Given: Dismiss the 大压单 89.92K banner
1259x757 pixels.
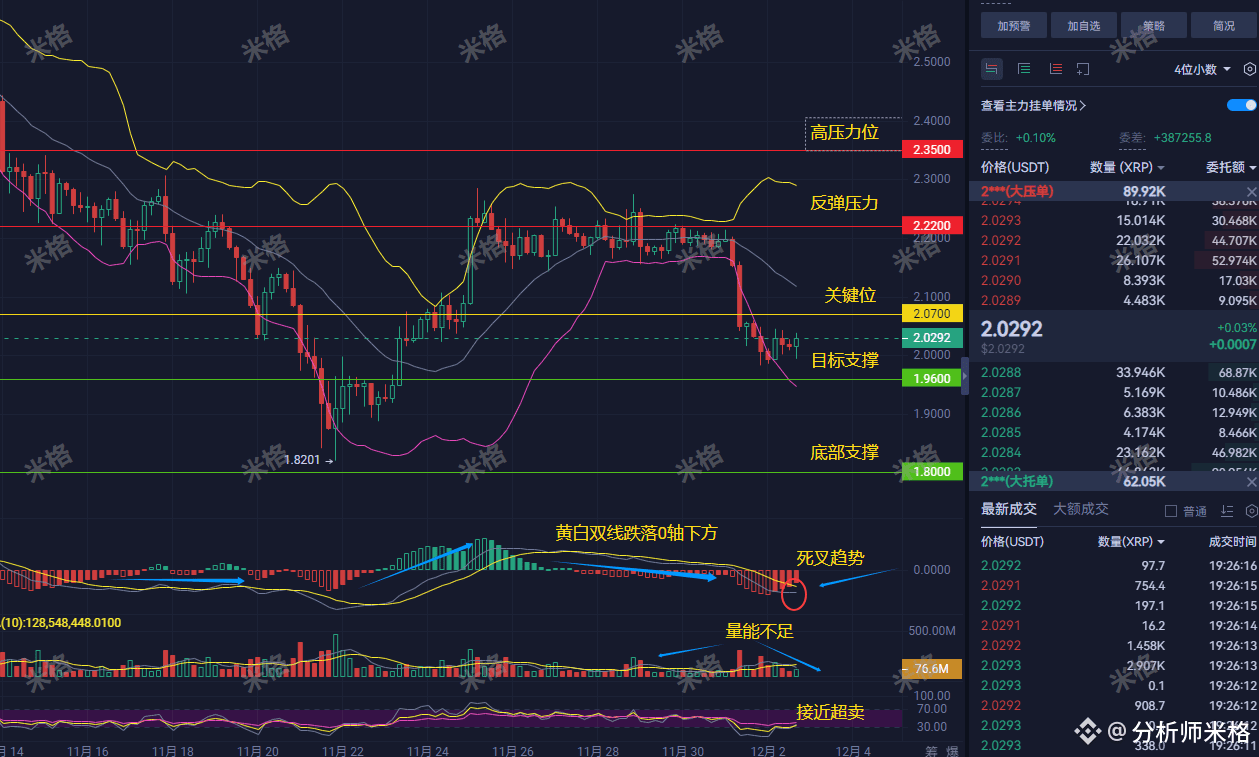Looking at the screenshot, I should pyautogui.click(x=1251, y=191).
